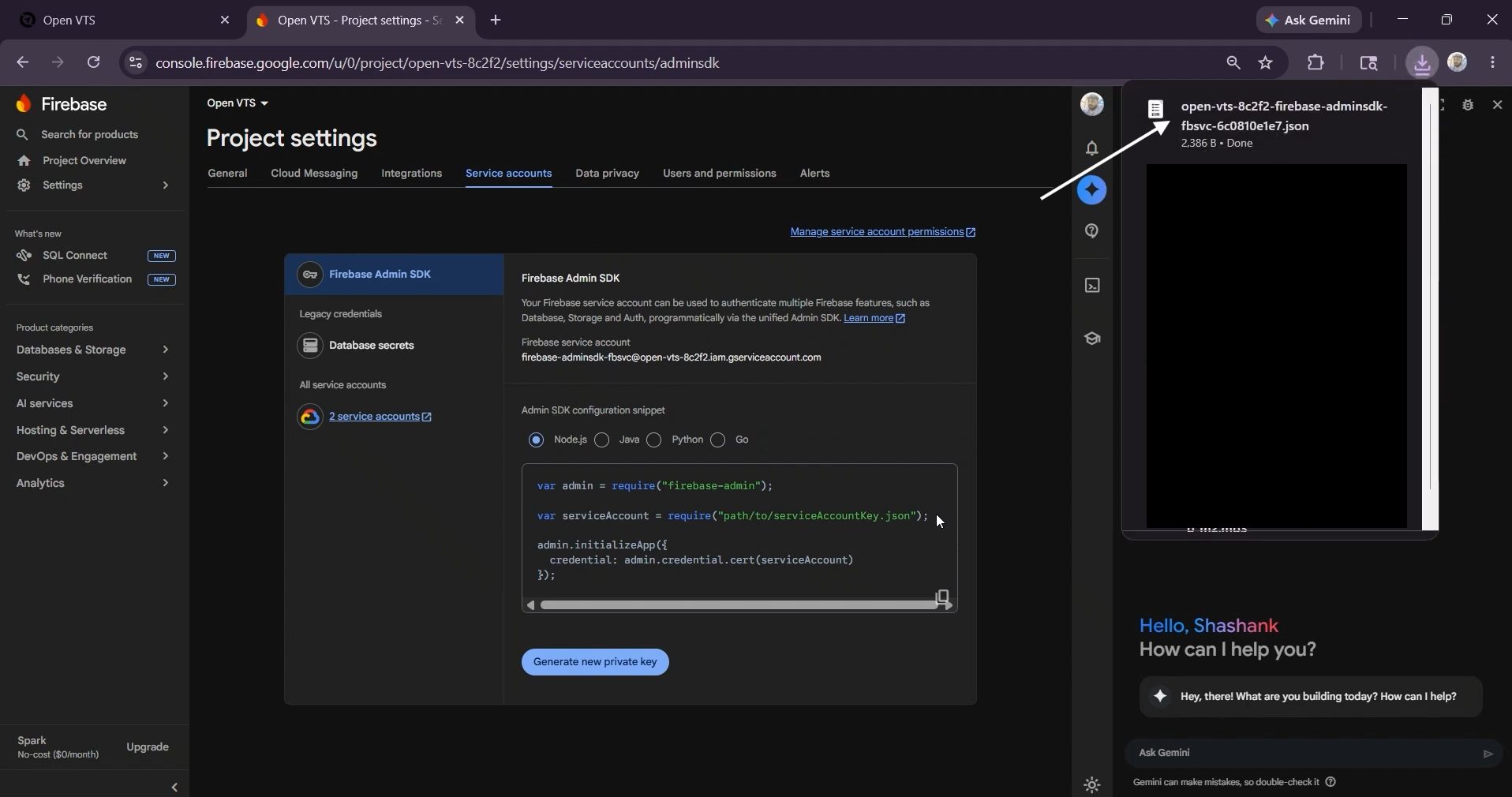The image size is (1512, 797).
Task: Click the Google Cloud service accounts icon
Action: pos(310,417)
